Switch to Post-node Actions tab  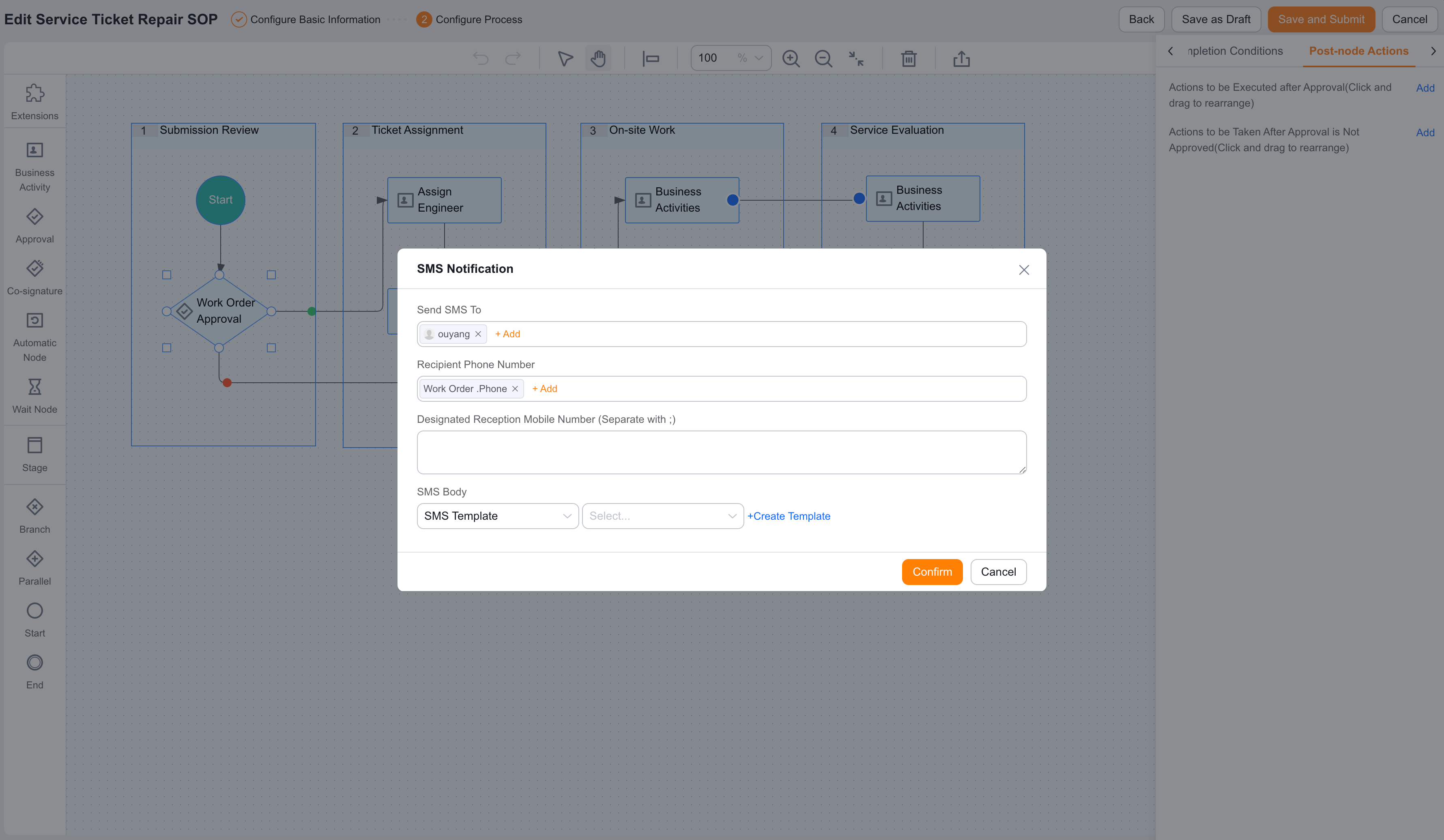1359,51
